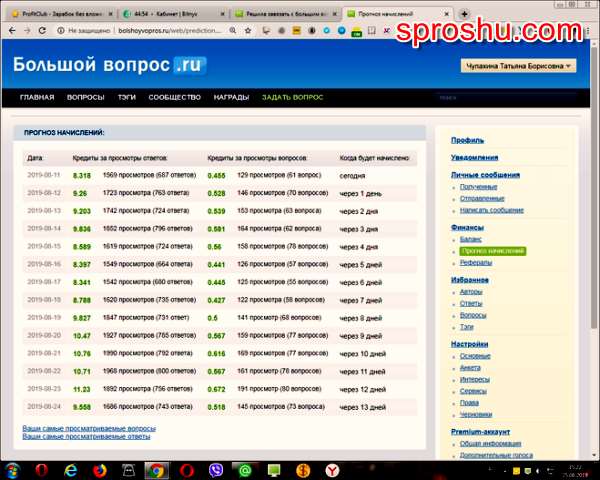Open user name dropdown Чупакина Татьяна Борисовна
Image resolution: width=600 pixels, height=480 pixels.
point(518,66)
